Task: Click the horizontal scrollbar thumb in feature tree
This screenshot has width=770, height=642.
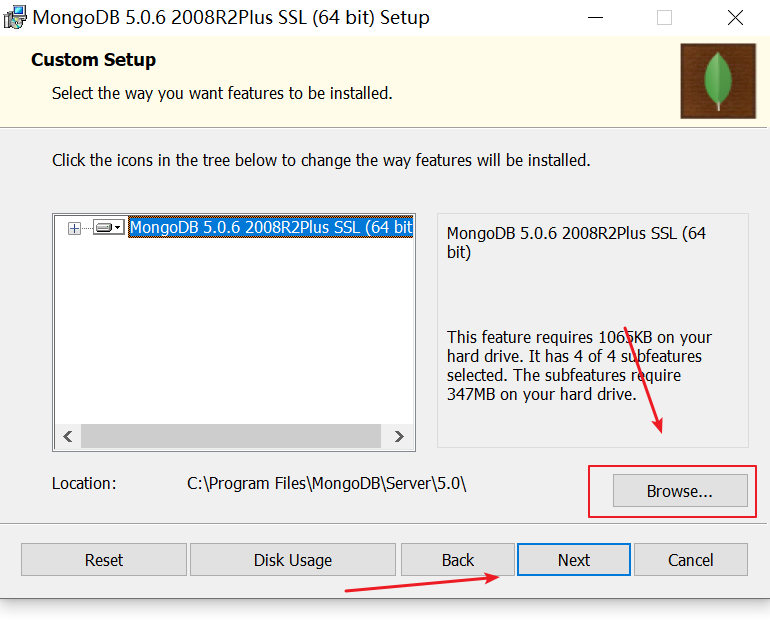Action: pos(231,436)
